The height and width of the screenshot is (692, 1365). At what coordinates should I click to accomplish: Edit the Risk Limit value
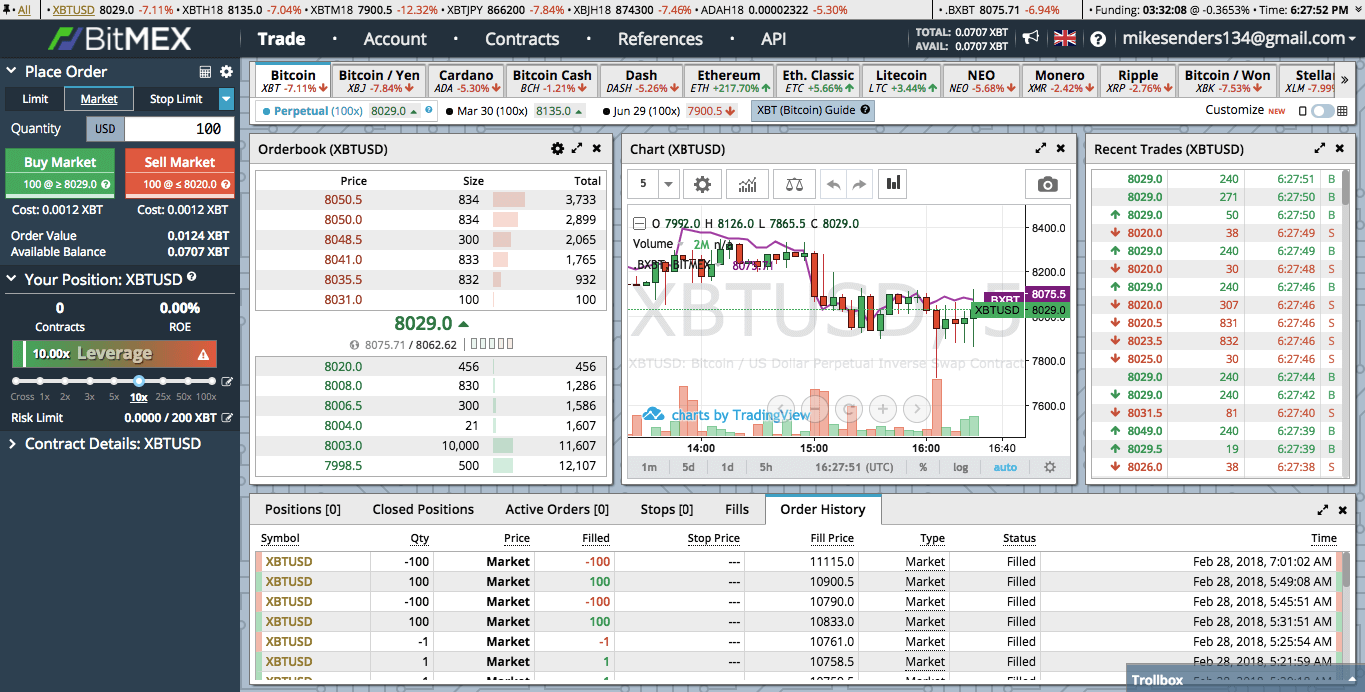(x=227, y=418)
